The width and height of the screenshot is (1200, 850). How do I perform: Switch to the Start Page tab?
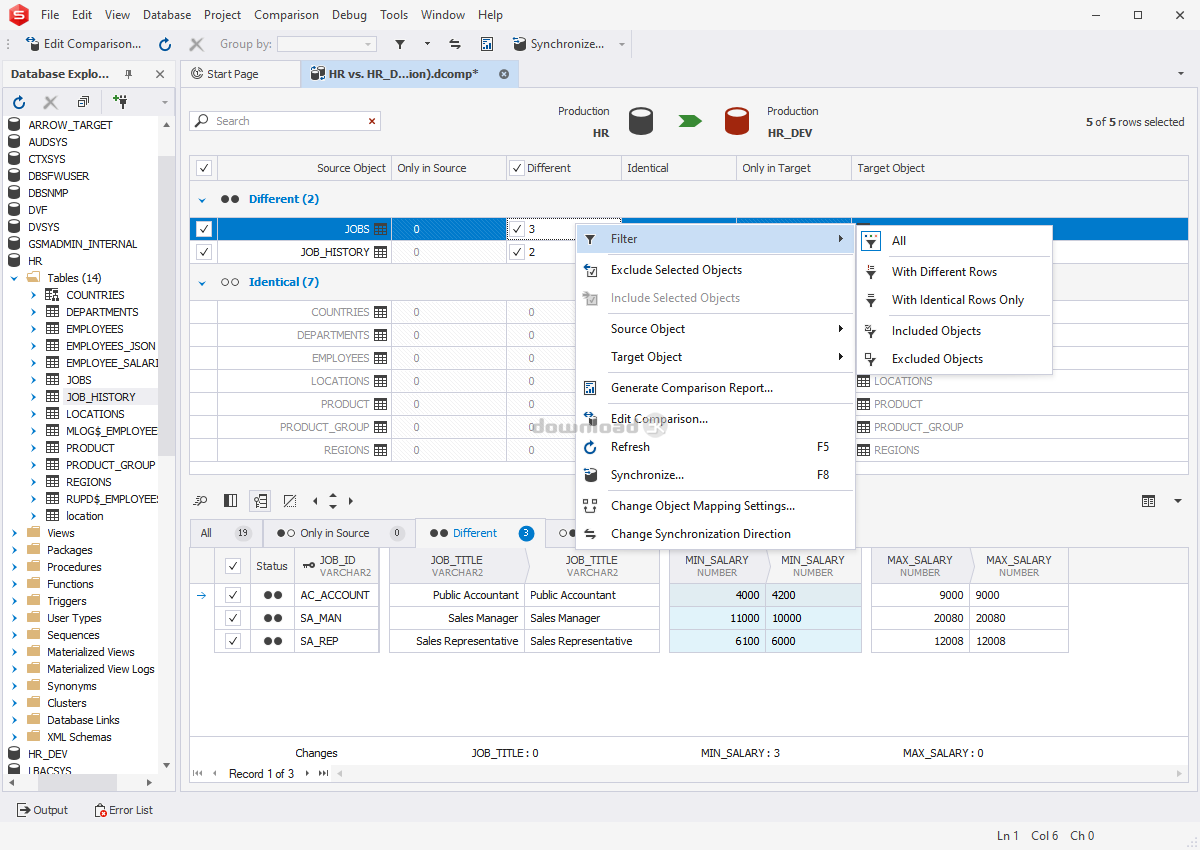tap(232, 74)
